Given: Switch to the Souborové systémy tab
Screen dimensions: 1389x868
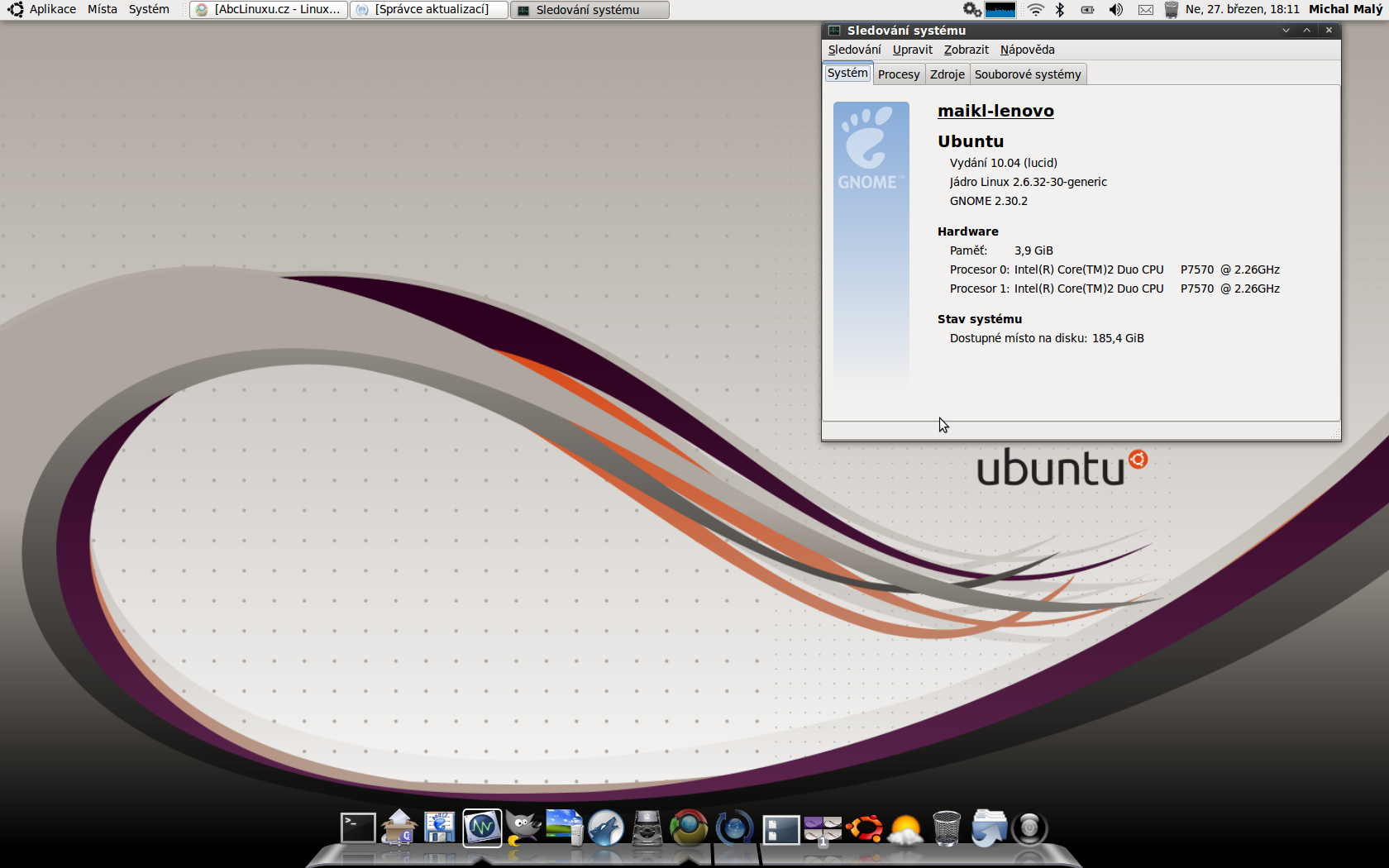Looking at the screenshot, I should pyautogui.click(x=1028, y=74).
